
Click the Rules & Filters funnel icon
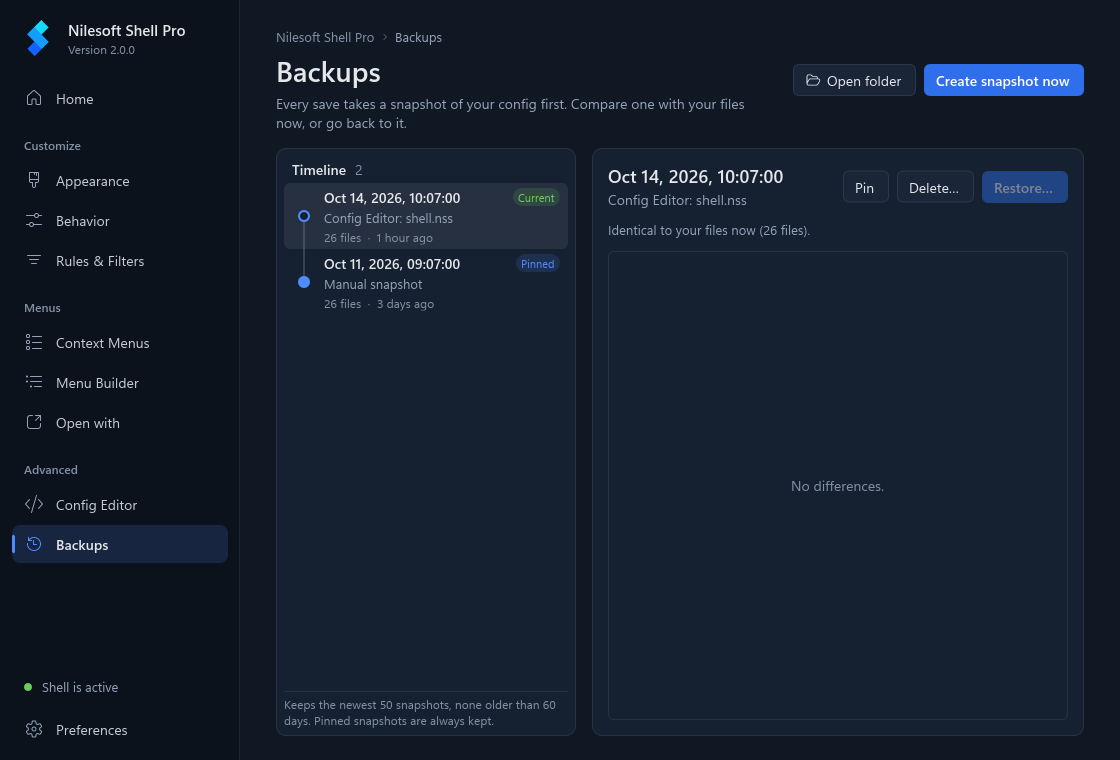[34, 260]
